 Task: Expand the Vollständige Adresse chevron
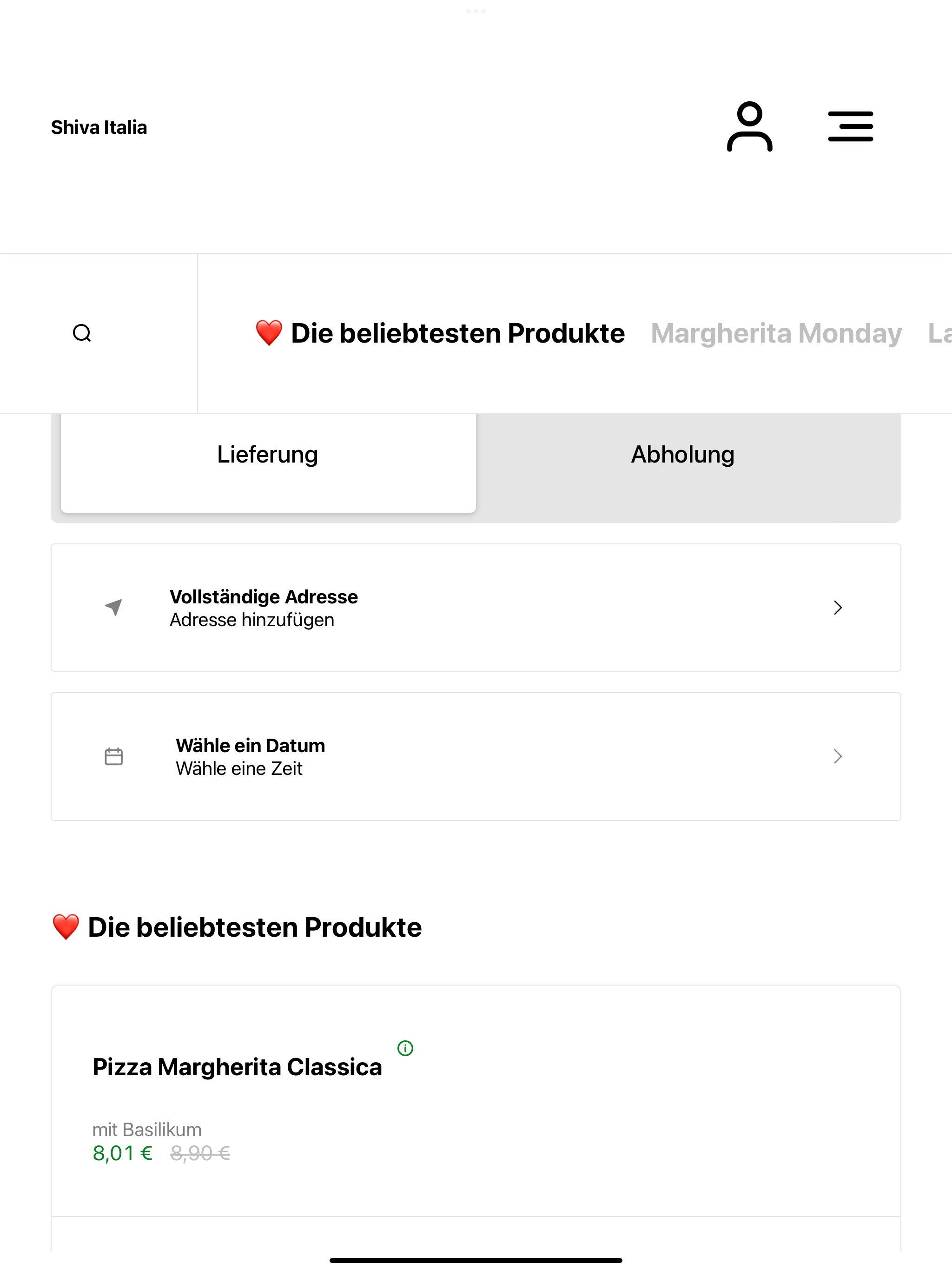click(x=838, y=608)
